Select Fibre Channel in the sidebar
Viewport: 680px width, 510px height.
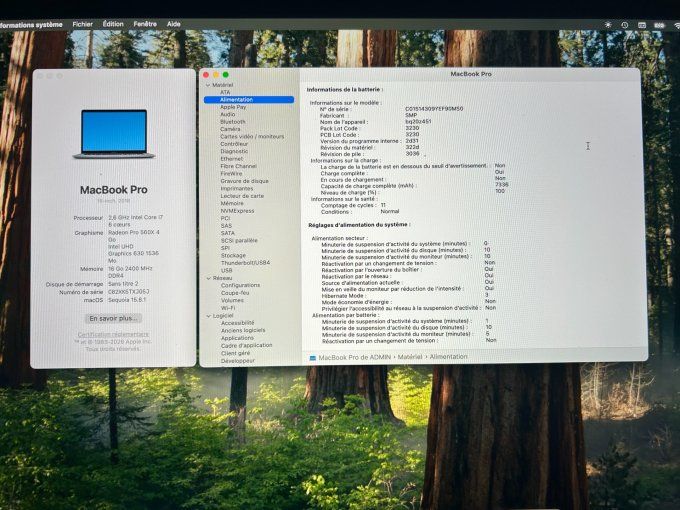(x=239, y=166)
